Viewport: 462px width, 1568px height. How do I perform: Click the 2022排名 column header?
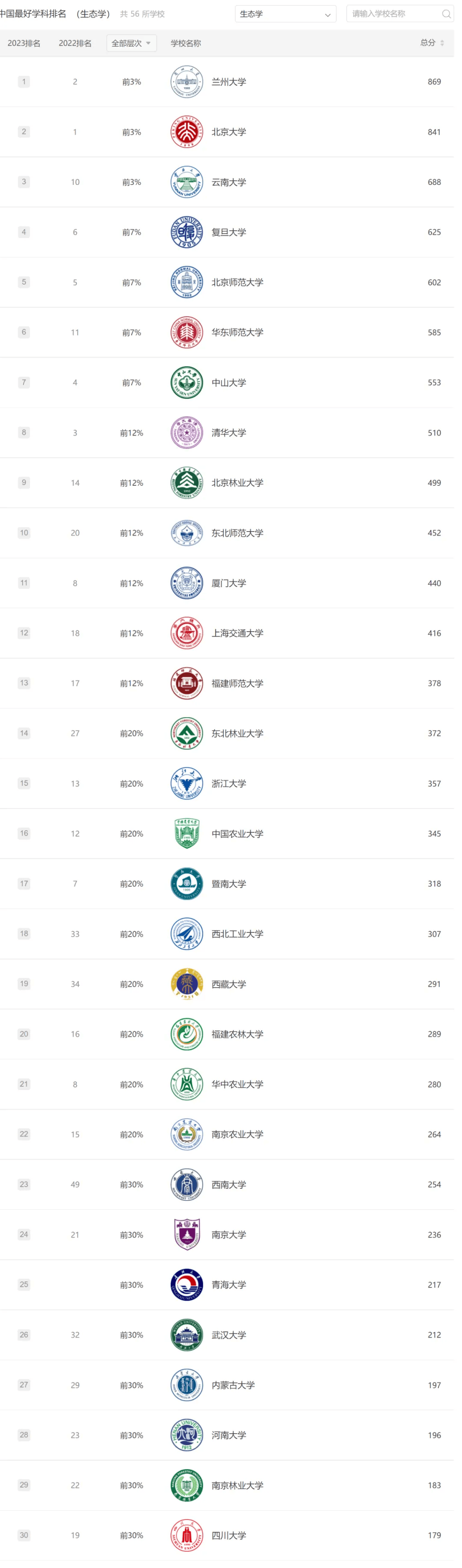point(75,43)
